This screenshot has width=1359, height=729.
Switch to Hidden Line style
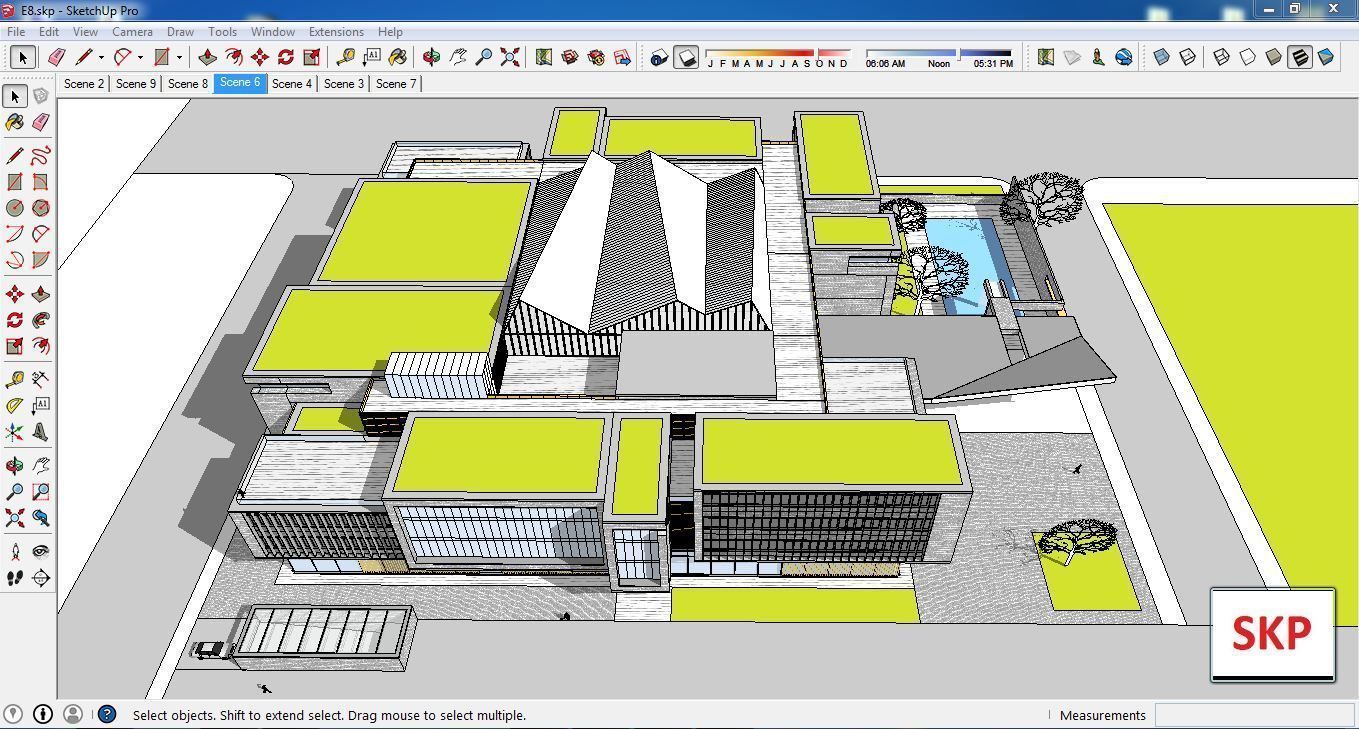click(x=1248, y=57)
